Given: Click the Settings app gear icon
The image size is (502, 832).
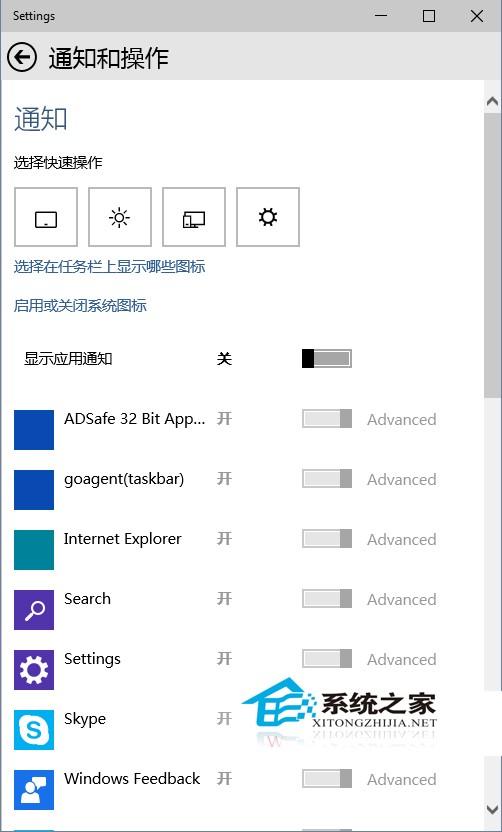Looking at the screenshot, I should (x=34, y=670).
